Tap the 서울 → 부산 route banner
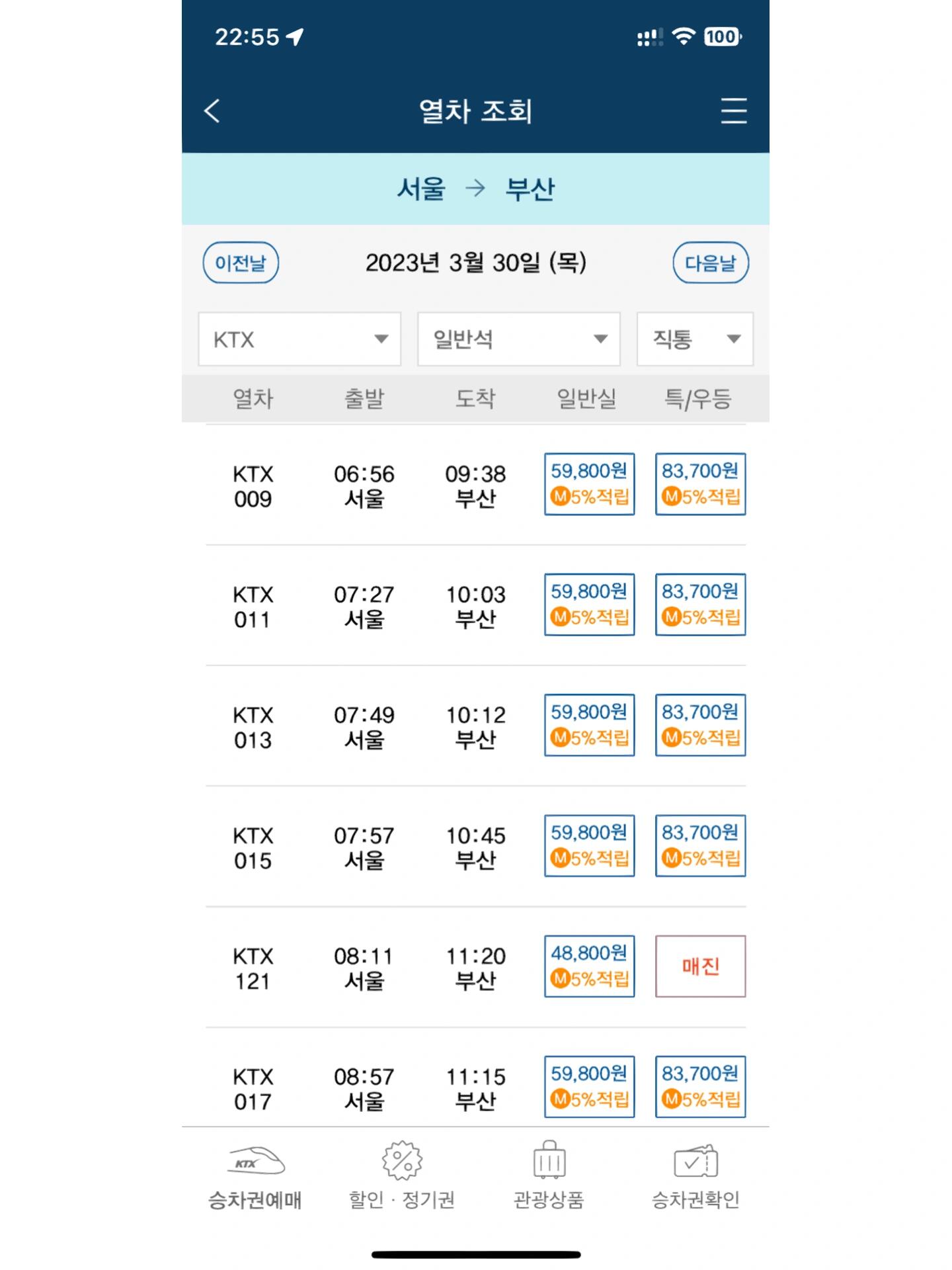952x1270 pixels. 476,189
